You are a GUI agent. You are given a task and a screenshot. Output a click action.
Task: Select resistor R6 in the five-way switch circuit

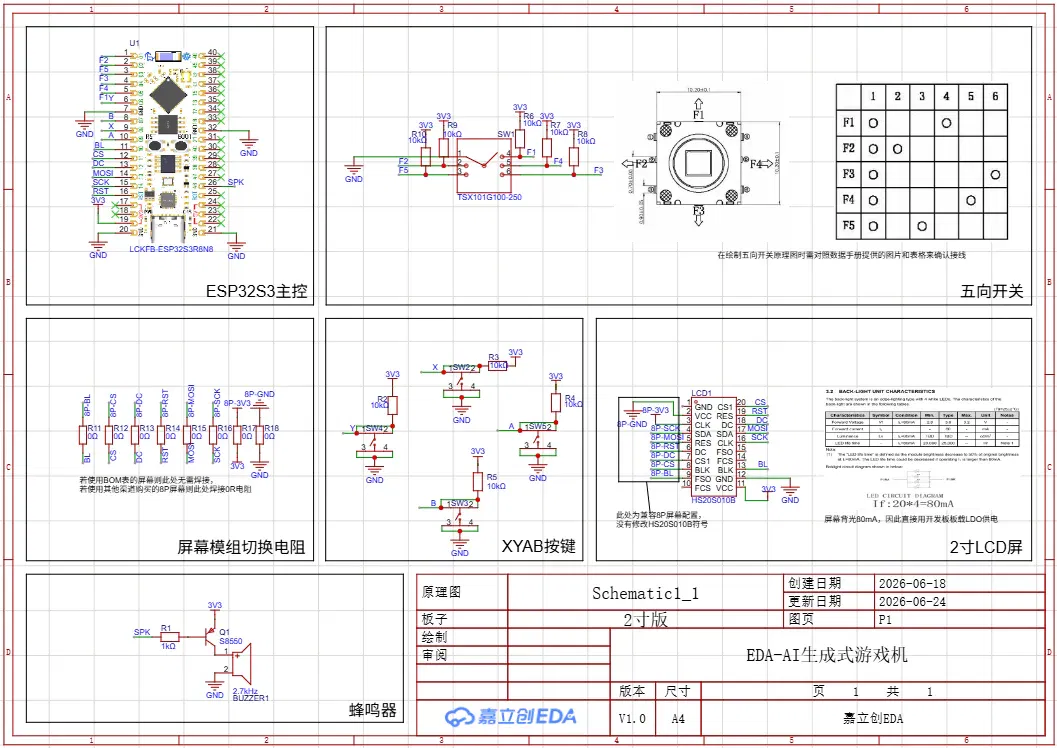tap(520, 139)
